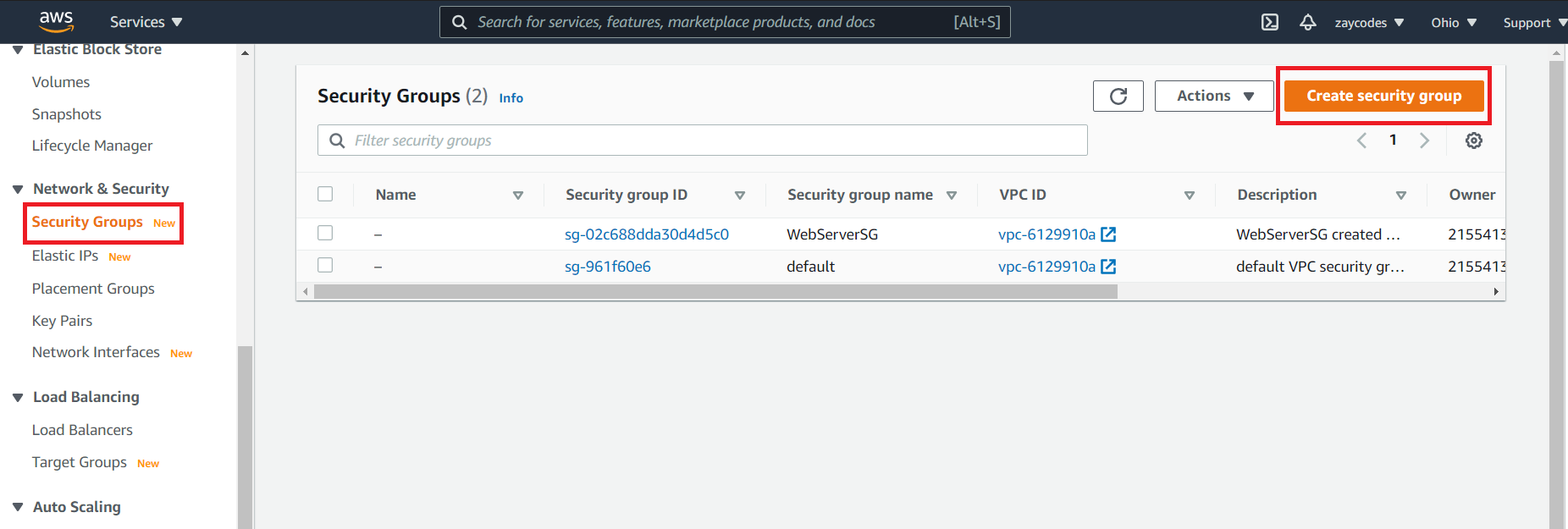Open the notifications bell
The width and height of the screenshot is (1568, 529).
pyautogui.click(x=1307, y=22)
